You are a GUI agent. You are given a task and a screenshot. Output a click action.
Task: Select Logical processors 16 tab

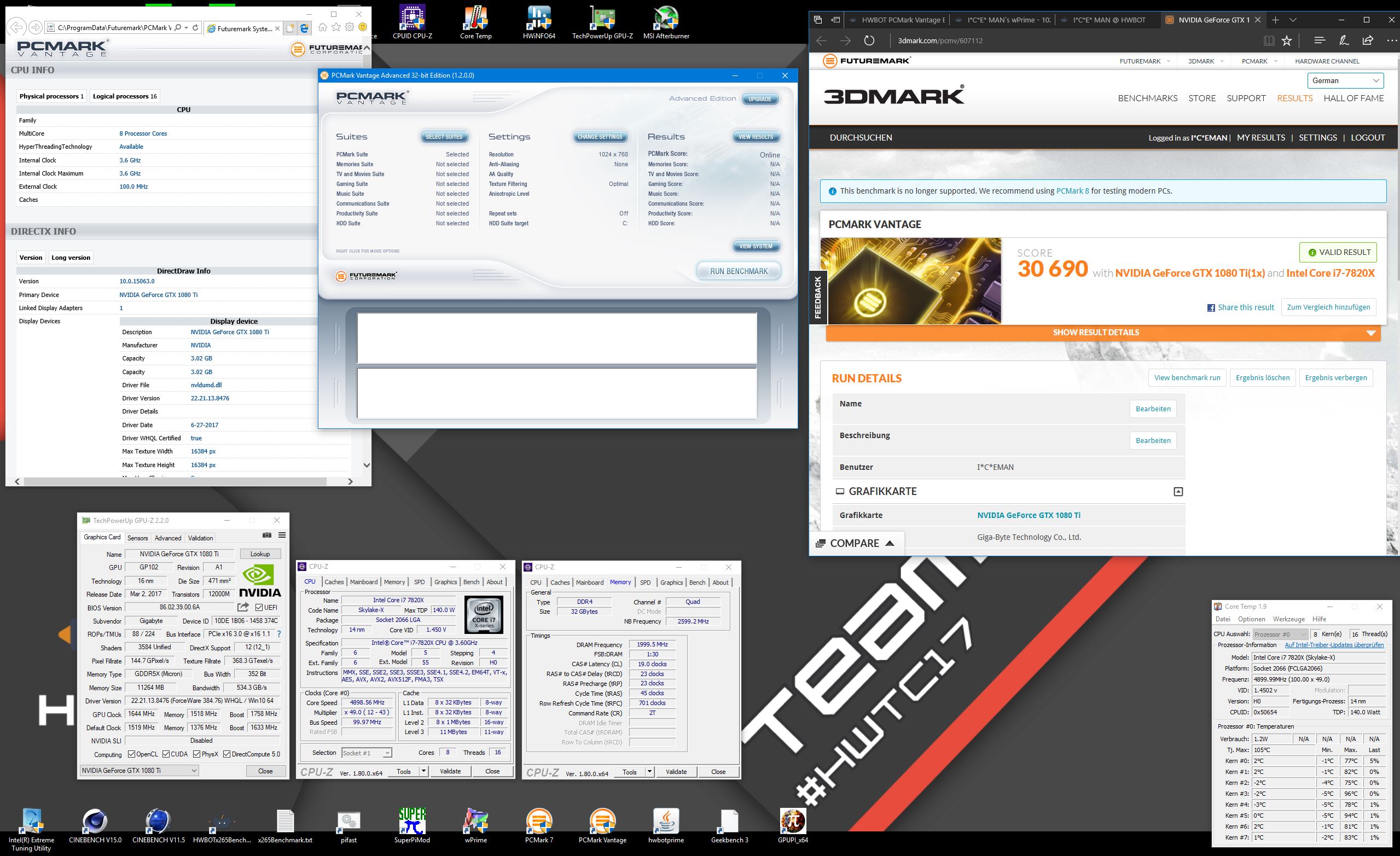[124, 96]
